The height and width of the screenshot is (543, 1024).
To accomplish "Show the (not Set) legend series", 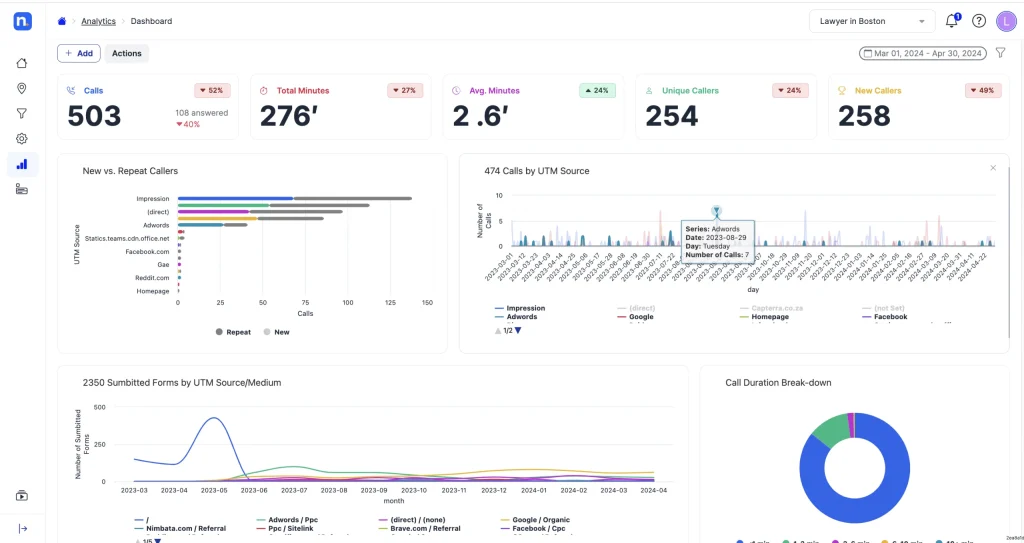I will [885, 308].
